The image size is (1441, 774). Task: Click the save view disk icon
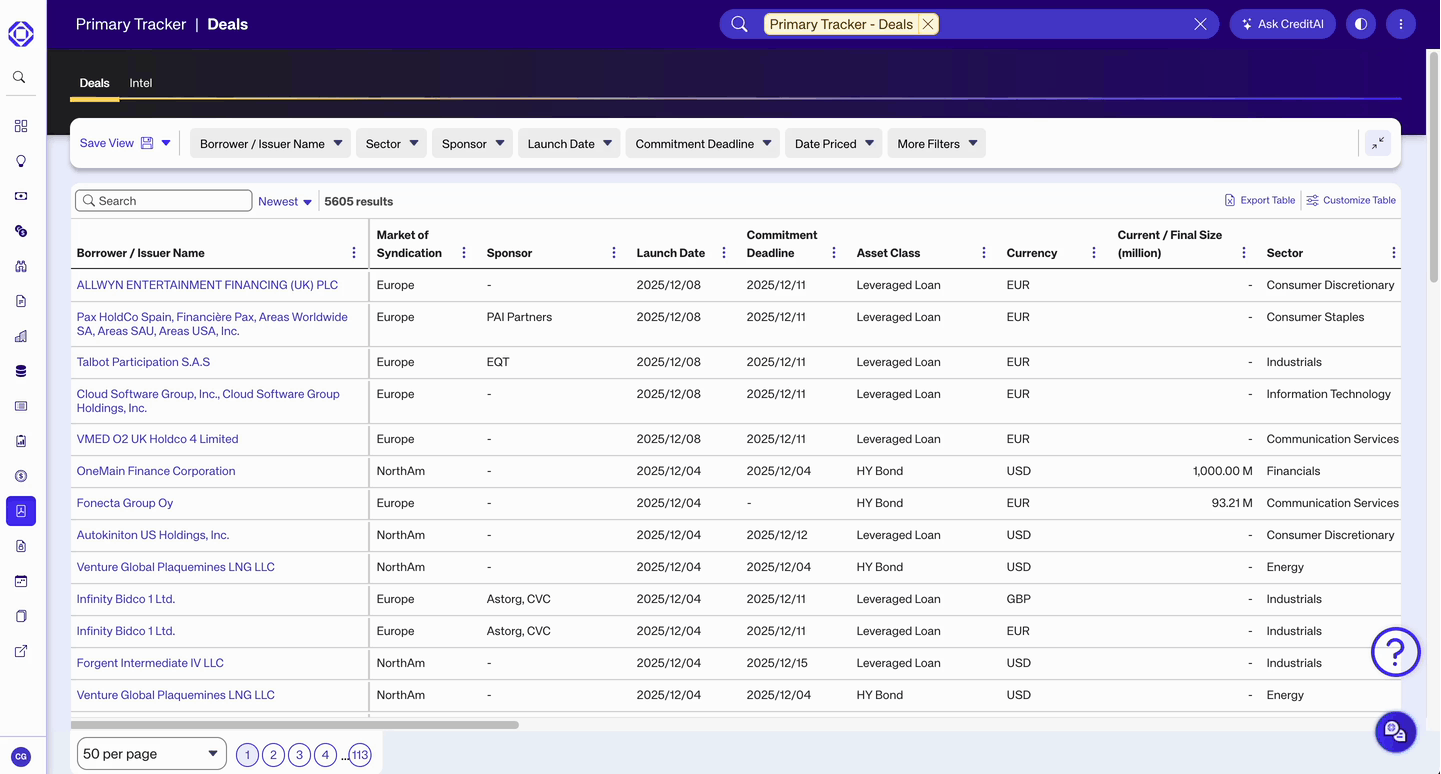click(x=147, y=143)
